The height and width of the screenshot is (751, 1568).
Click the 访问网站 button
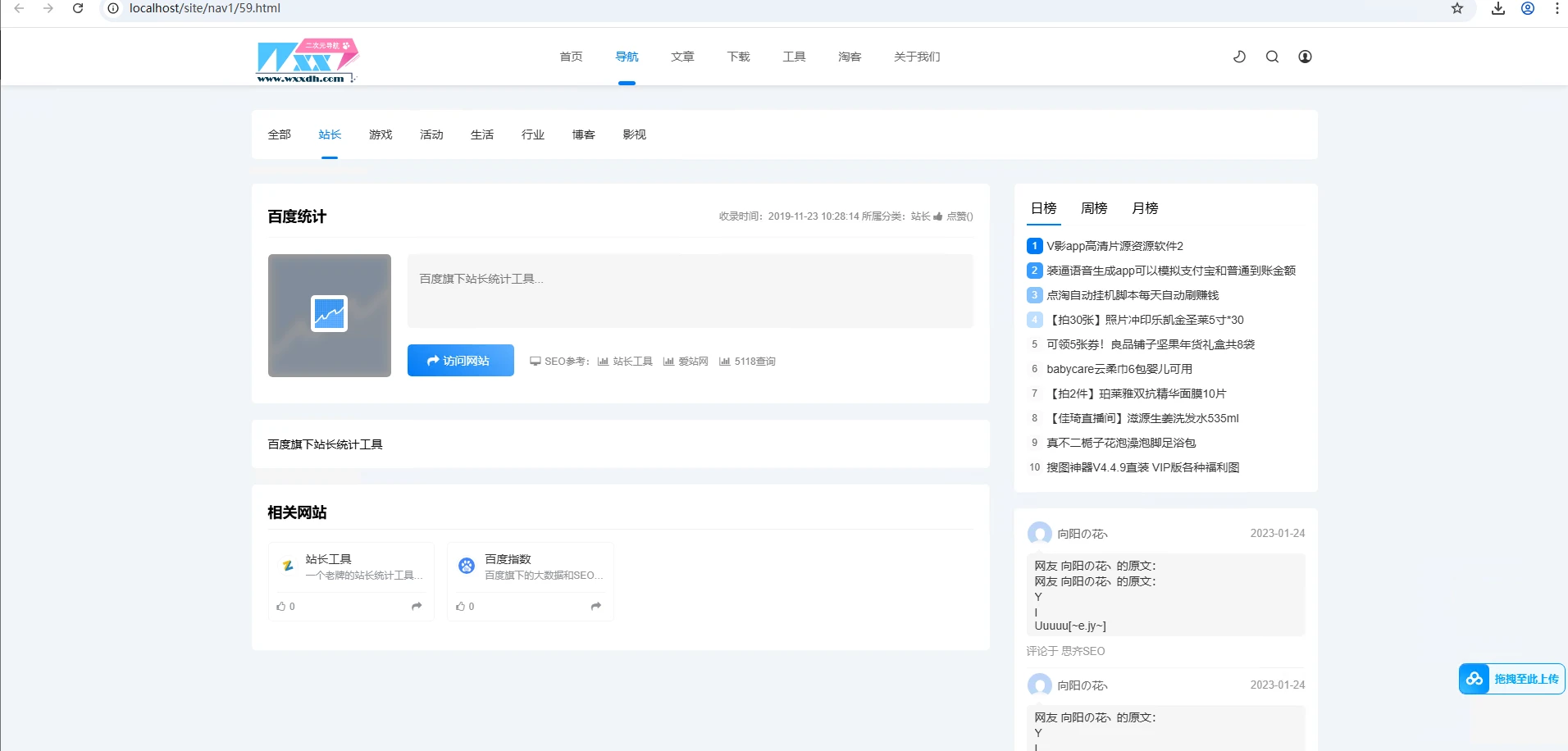(x=460, y=360)
